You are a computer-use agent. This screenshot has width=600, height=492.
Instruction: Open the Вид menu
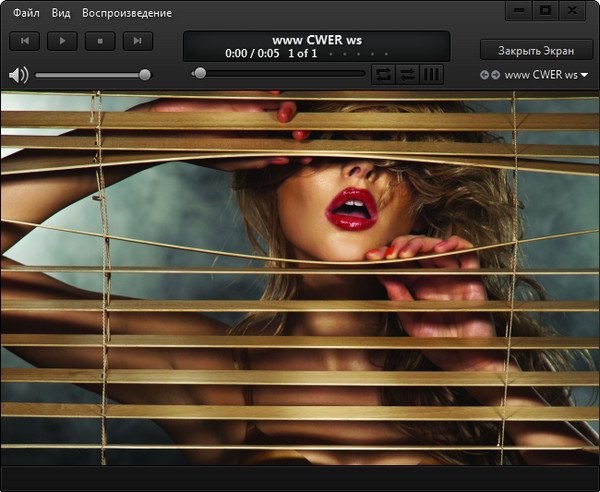pyautogui.click(x=61, y=13)
